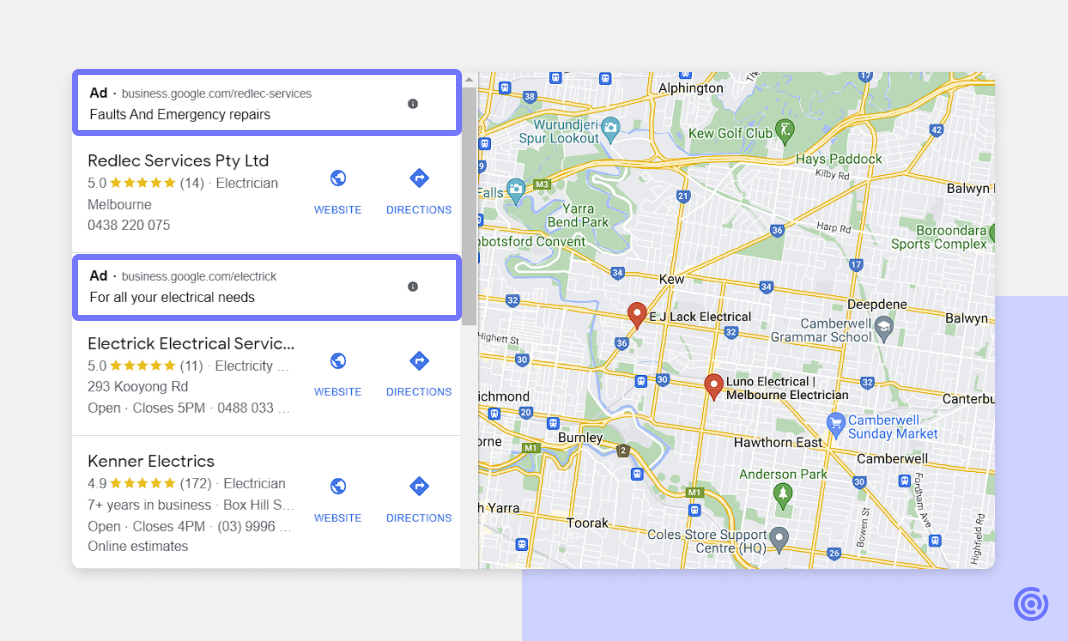Click DIRECTIONS link for Electrick Electrical
The height and width of the screenshot is (641, 1068).
point(419,392)
